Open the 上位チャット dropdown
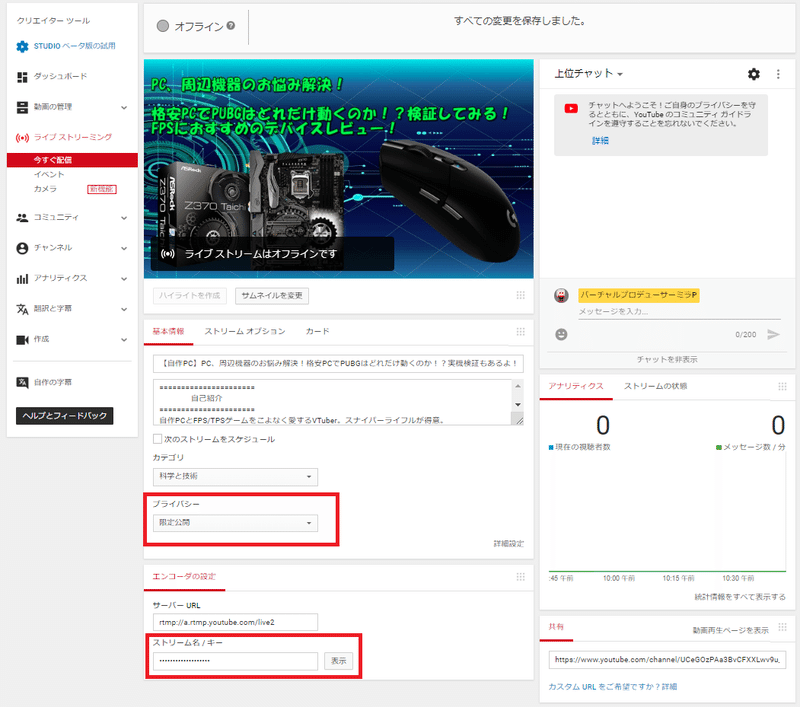The image size is (800, 707). point(588,74)
